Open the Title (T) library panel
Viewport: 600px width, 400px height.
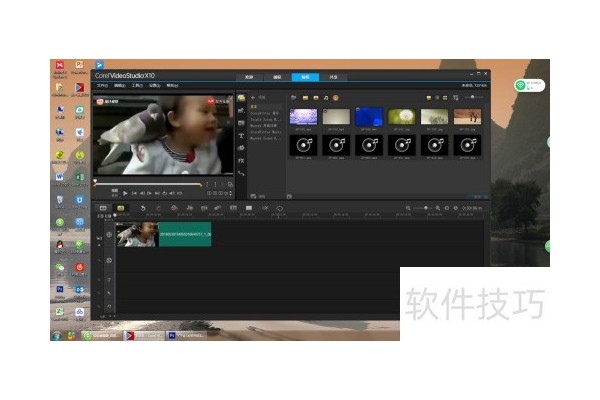[x=241, y=136]
